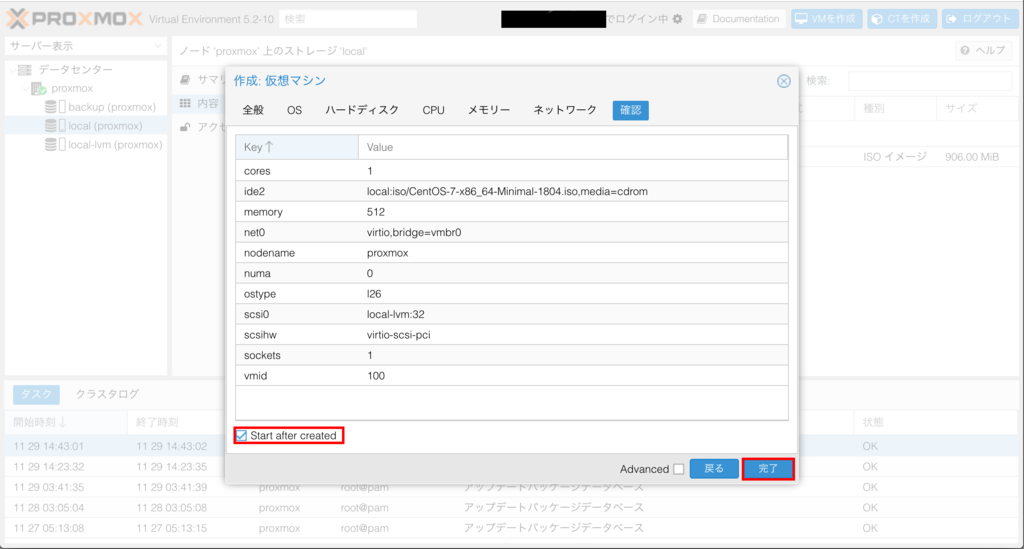Click the permissions unlock icon
Screen dimensions: 1024x549
click(x=185, y=127)
